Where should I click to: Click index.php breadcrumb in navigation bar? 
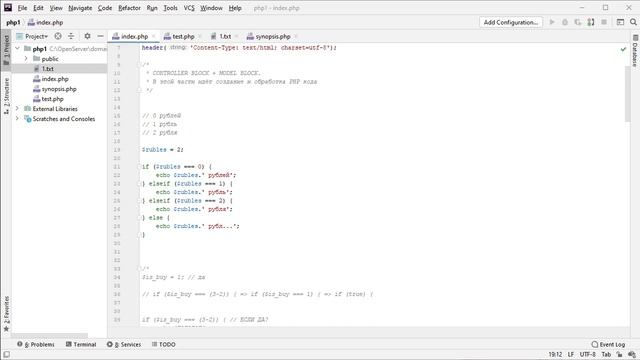tap(45, 22)
